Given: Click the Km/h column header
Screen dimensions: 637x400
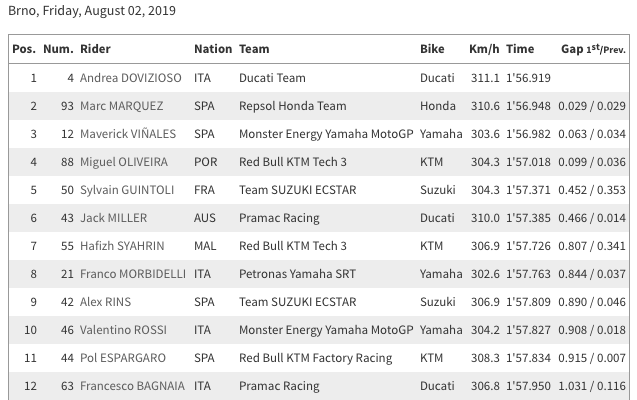Looking at the screenshot, I should (483, 49).
